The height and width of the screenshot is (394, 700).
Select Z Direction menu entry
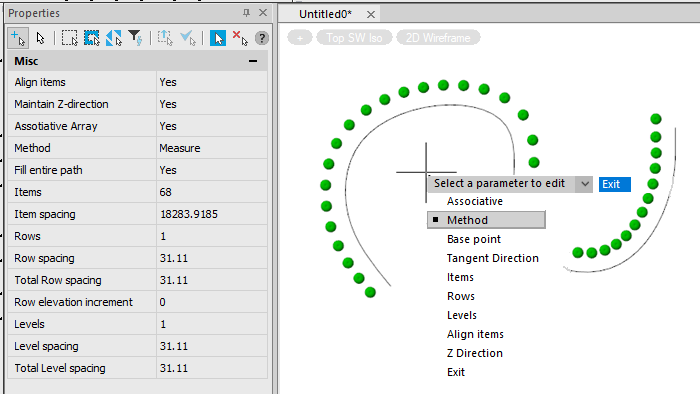coord(475,353)
